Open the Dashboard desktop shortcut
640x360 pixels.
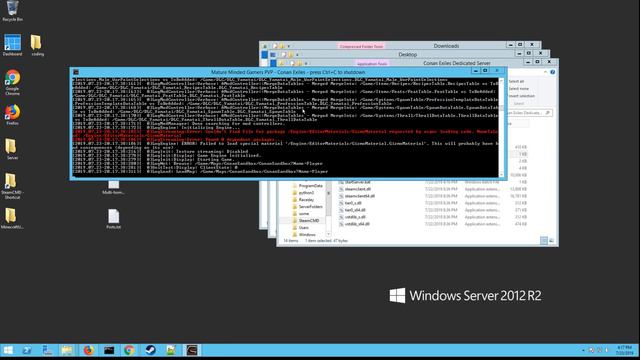coord(12,45)
